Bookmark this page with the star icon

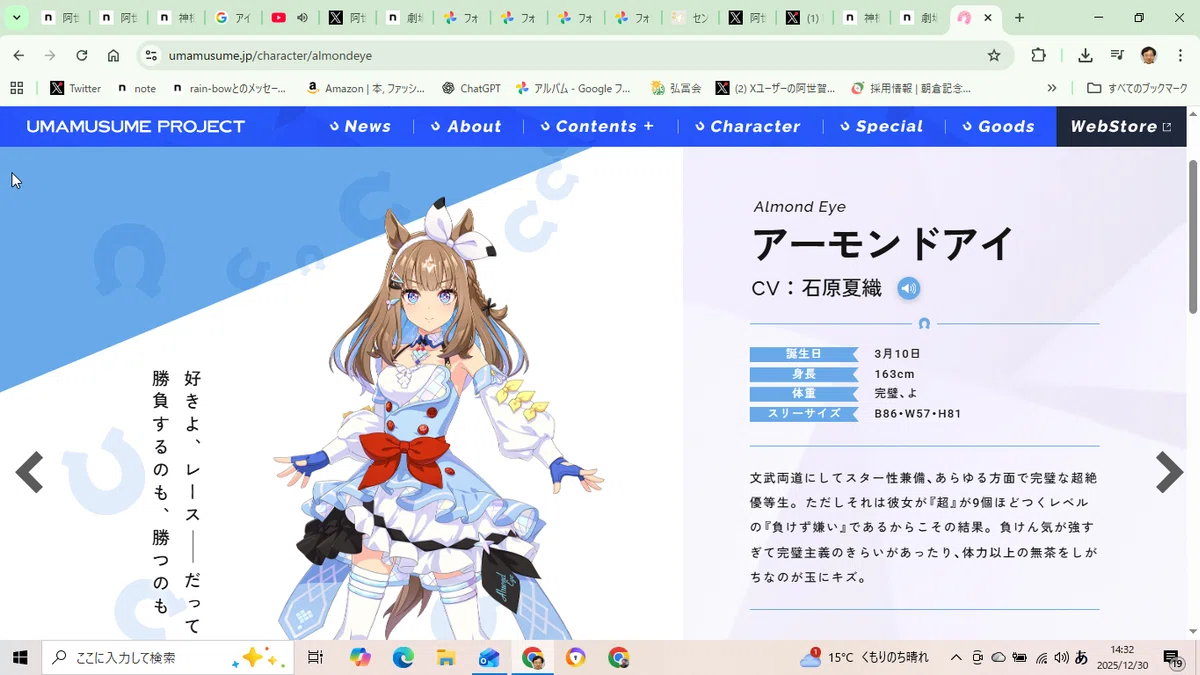(x=994, y=56)
